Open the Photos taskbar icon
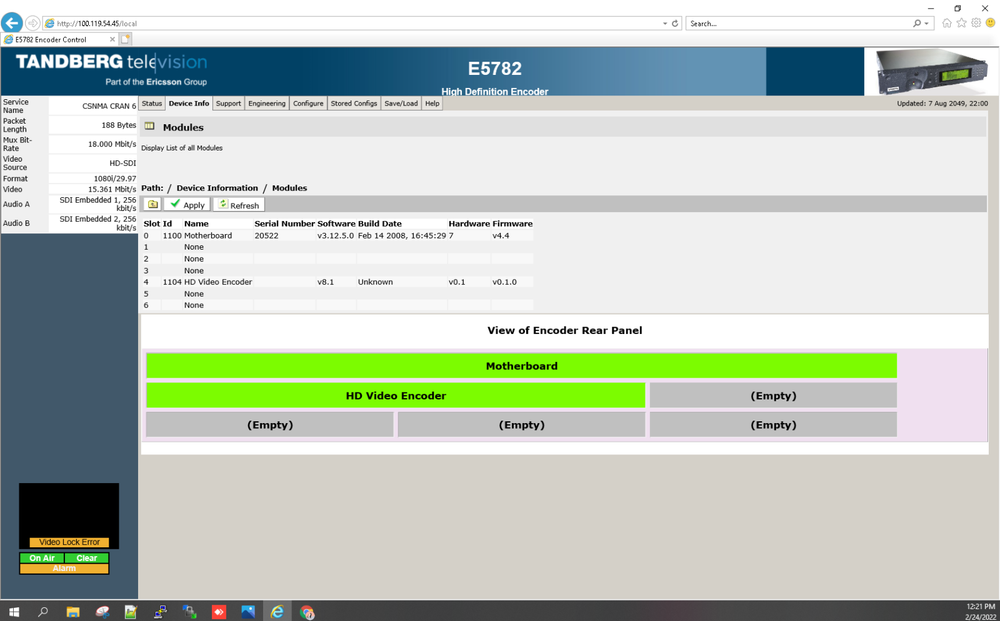 point(248,612)
